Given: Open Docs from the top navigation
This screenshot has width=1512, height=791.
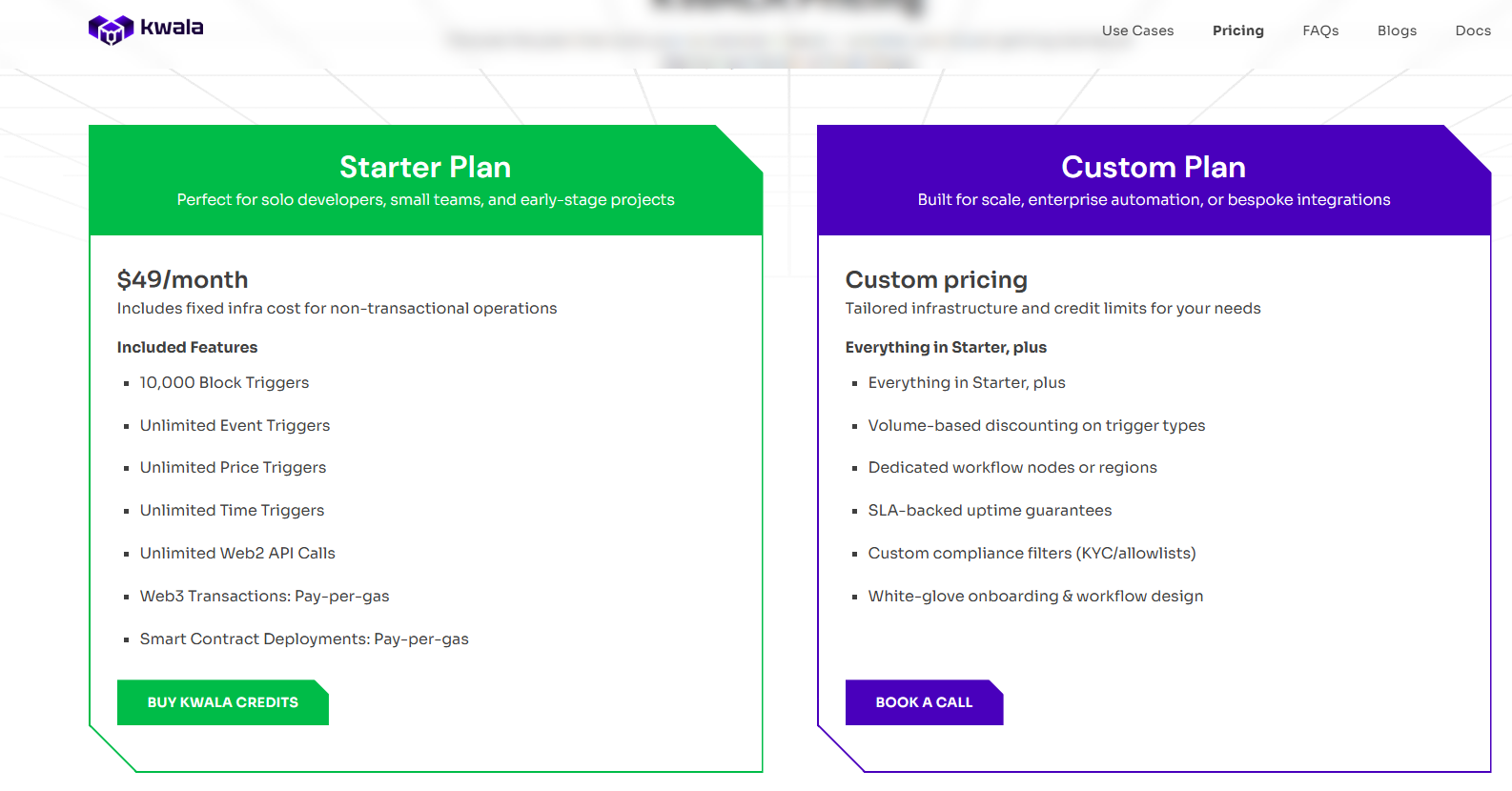Looking at the screenshot, I should click(1472, 30).
